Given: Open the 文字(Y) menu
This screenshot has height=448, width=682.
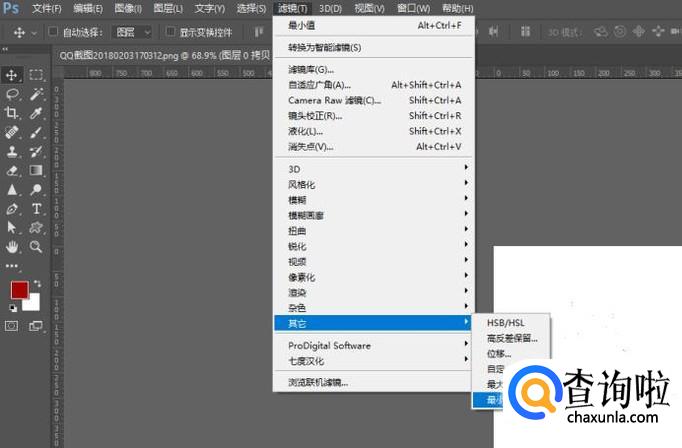Looking at the screenshot, I should click(210, 8).
